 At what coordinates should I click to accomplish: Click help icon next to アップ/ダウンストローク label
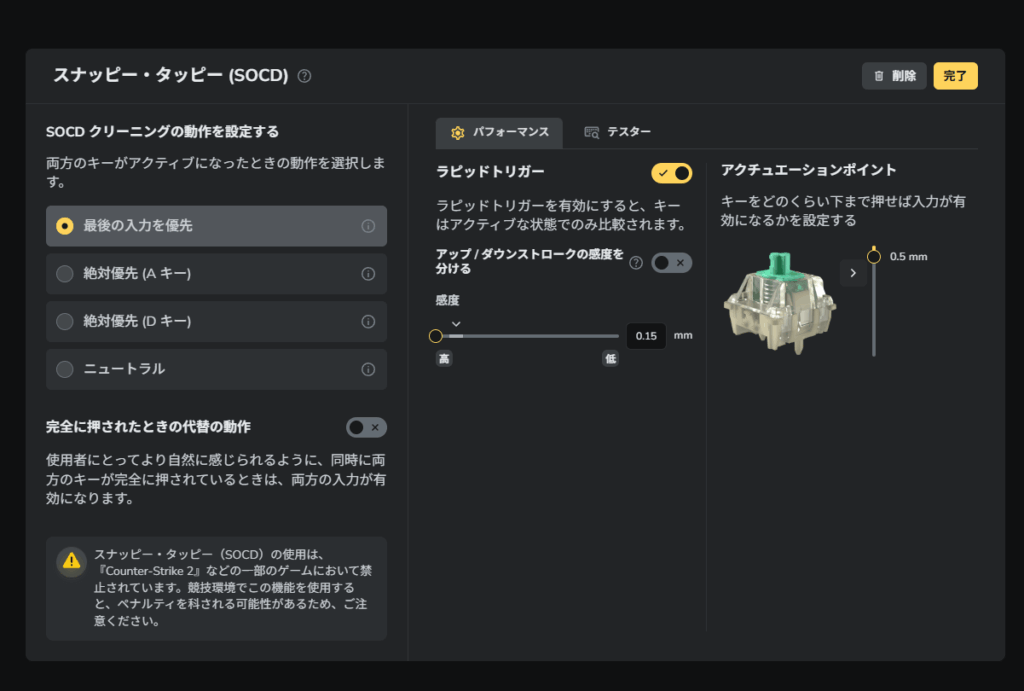tap(636, 263)
